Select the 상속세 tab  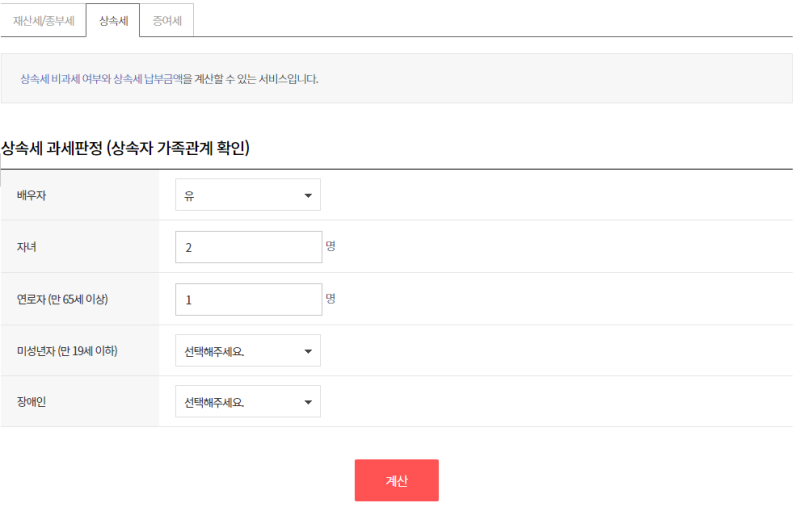click(113, 20)
